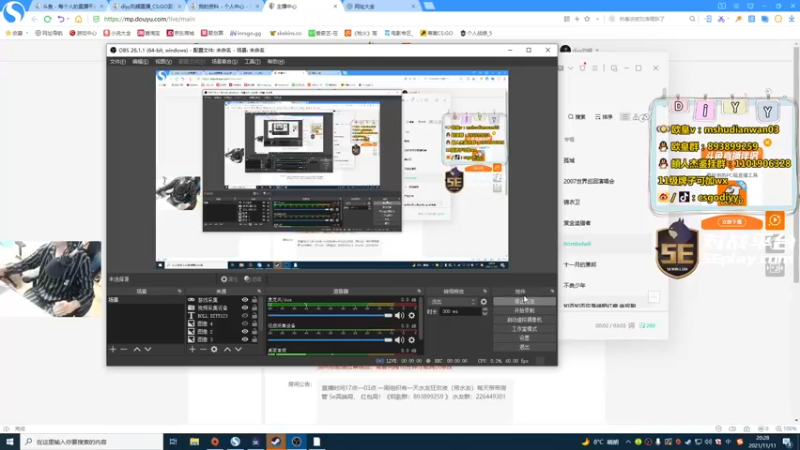Open OBS icon in the taskbar
This screenshot has width=800, height=450.
[296, 441]
